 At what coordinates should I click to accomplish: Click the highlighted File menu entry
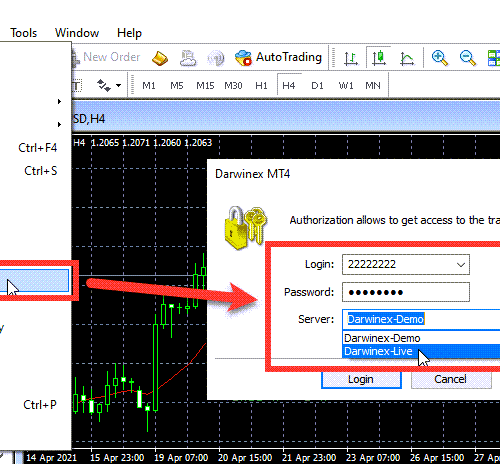(x=34, y=281)
